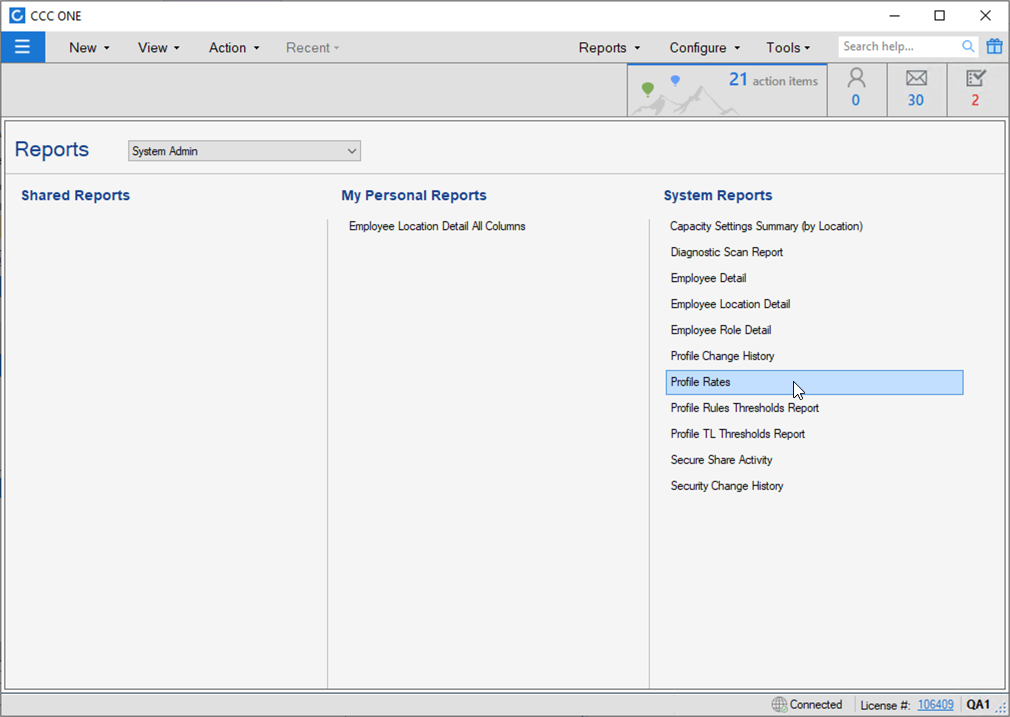Screen dimensions: 1010x717
Task: Open Capacity Settings Summary (by Location) report
Action: pos(766,226)
